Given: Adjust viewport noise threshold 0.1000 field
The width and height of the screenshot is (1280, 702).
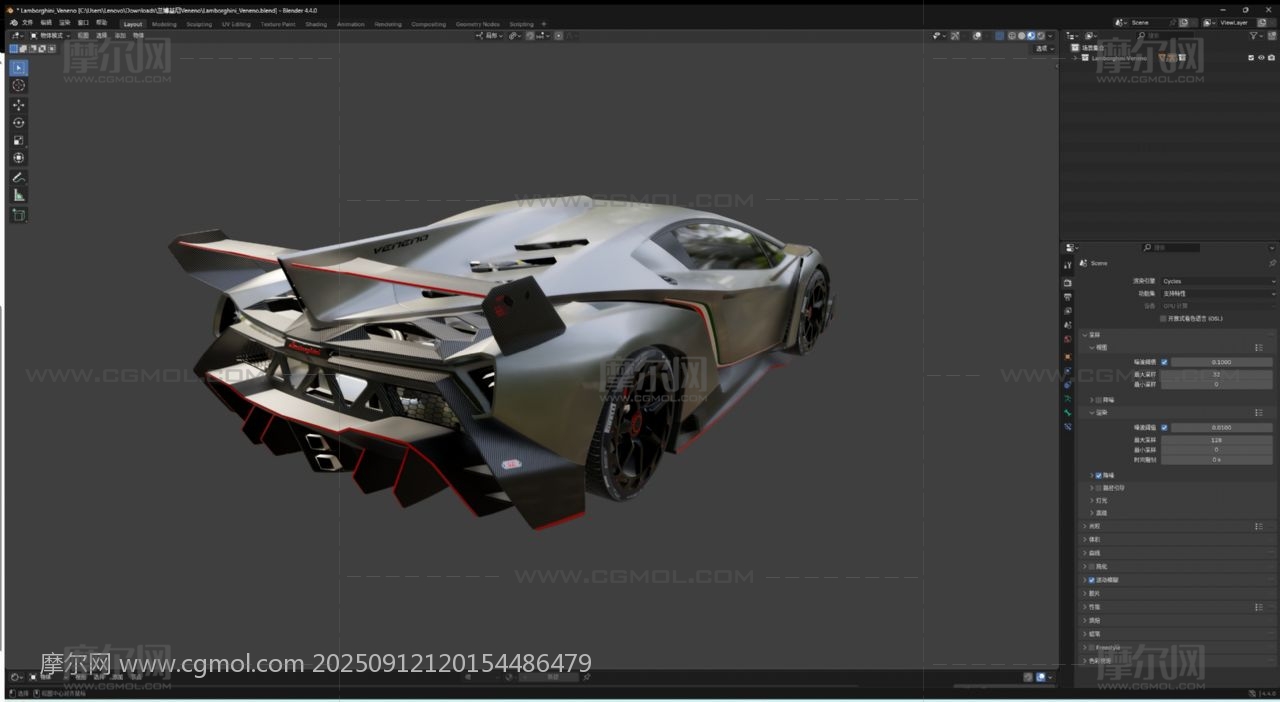Looking at the screenshot, I should click(x=1222, y=362).
